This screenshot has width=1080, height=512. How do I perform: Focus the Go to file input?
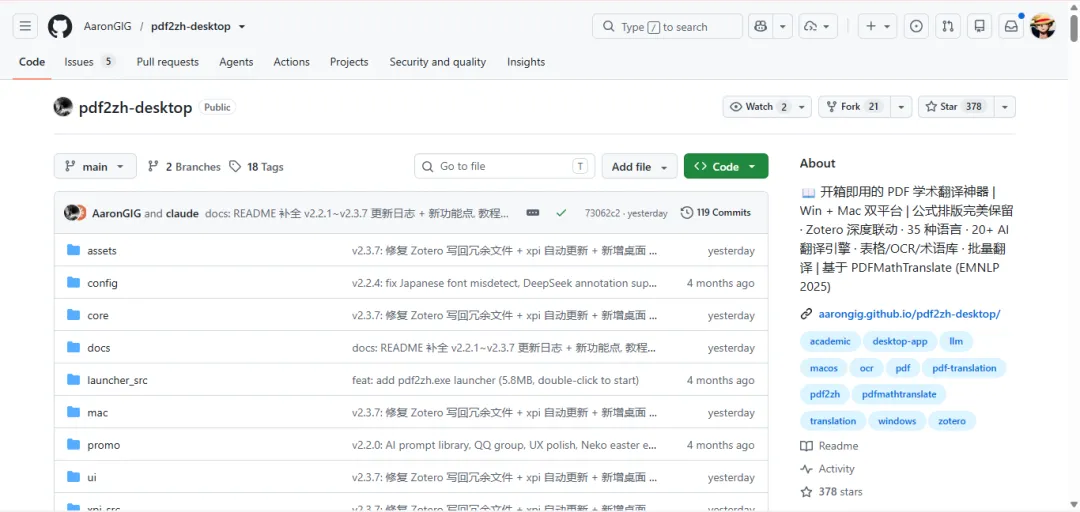pyautogui.click(x=505, y=167)
